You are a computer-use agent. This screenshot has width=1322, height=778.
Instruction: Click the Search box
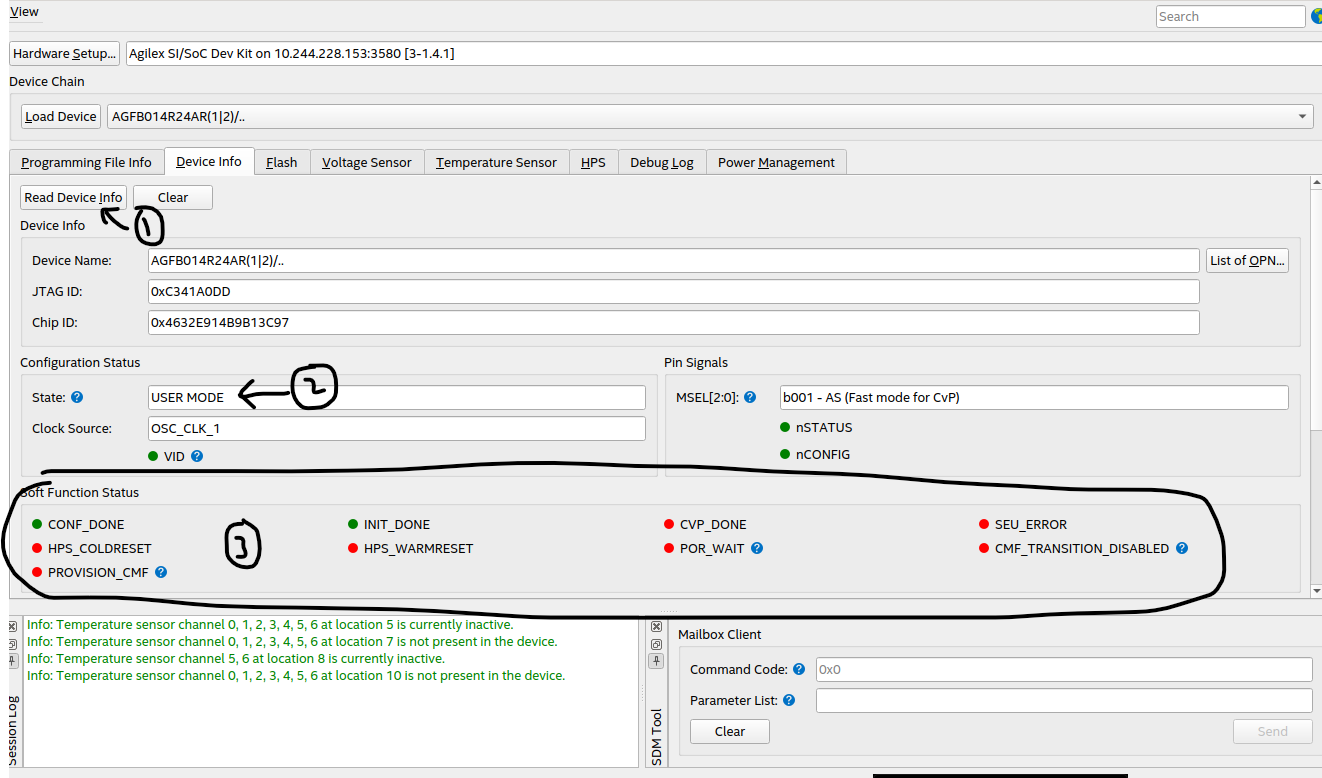click(1230, 16)
